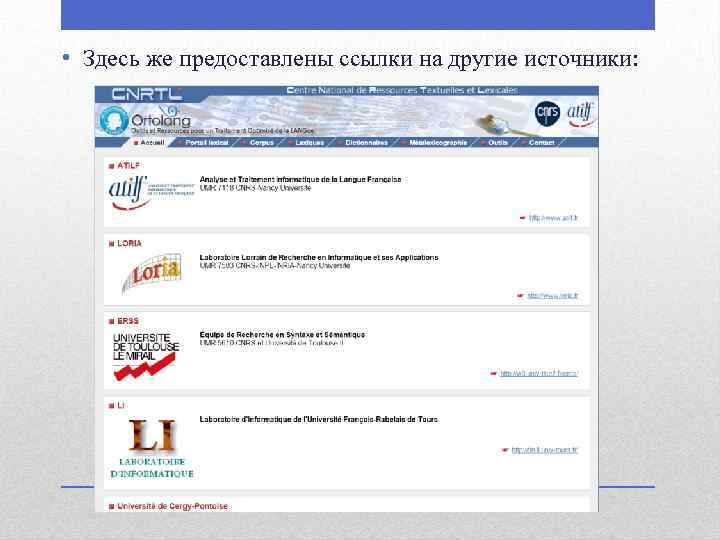The width and height of the screenshot is (720, 540).
Task: Click 'Centre National de Ressources Textuelles et Lexicales'
Action: point(402,90)
